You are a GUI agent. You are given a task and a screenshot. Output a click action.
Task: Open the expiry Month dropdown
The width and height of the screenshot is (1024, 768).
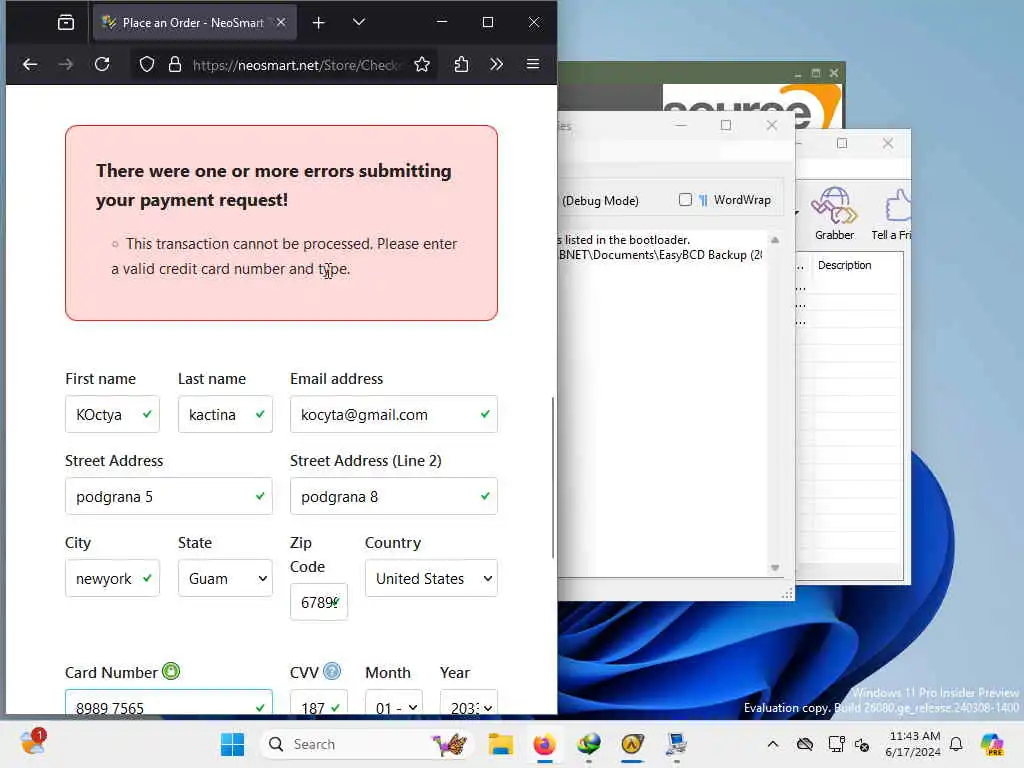394,703
